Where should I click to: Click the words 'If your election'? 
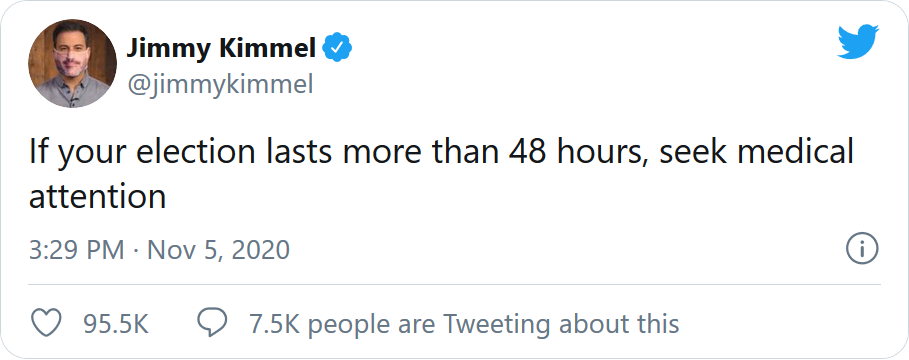point(142,153)
